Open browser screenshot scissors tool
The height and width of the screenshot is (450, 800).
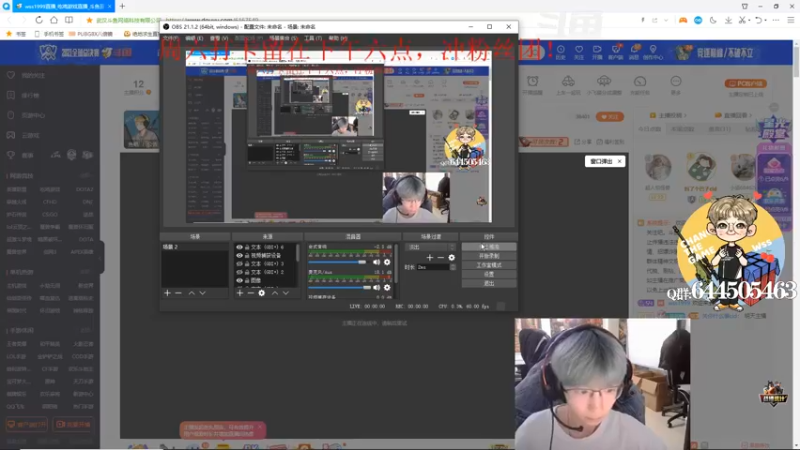(x=742, y=20)
